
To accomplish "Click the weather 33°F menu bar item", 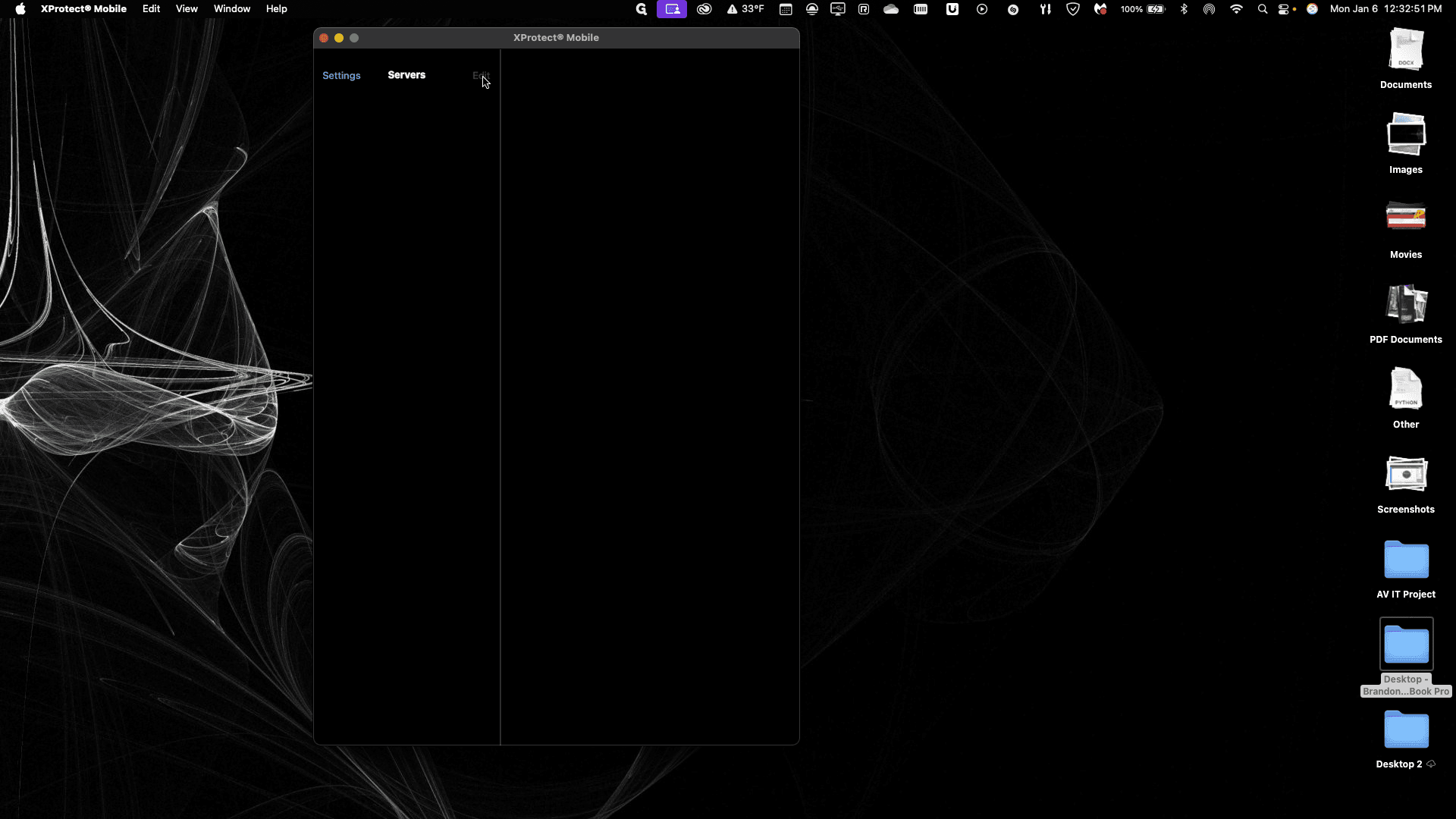I will [745, 9].
